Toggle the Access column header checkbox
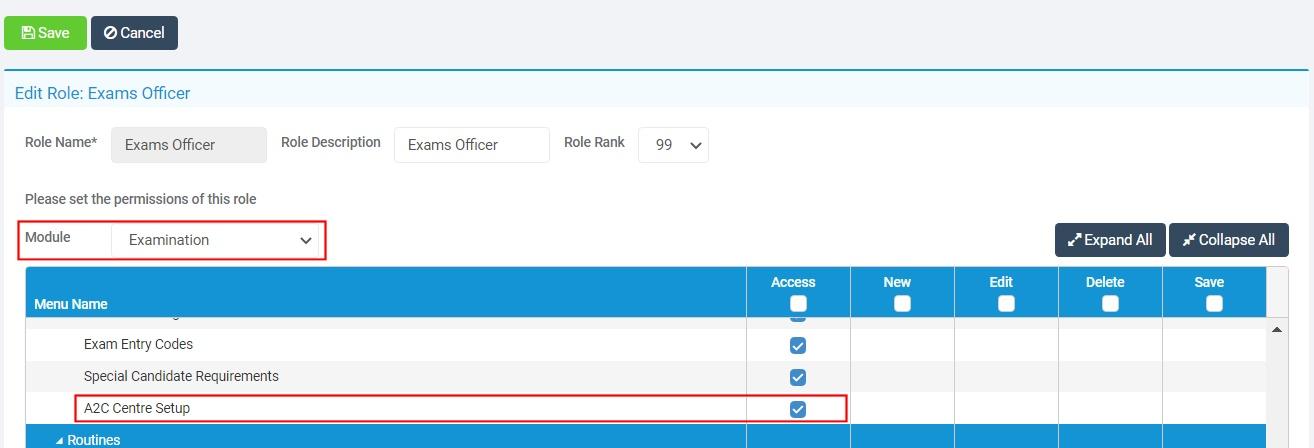The height and width of the screenshot is (448, 1314). tap(798, 304)
